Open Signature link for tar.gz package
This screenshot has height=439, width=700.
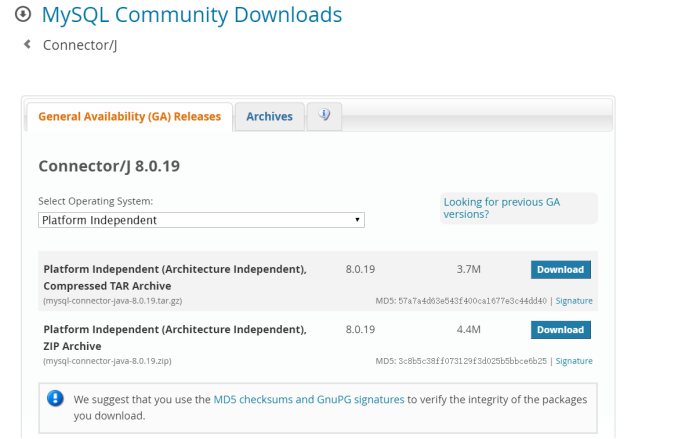[x=574, y=301]
